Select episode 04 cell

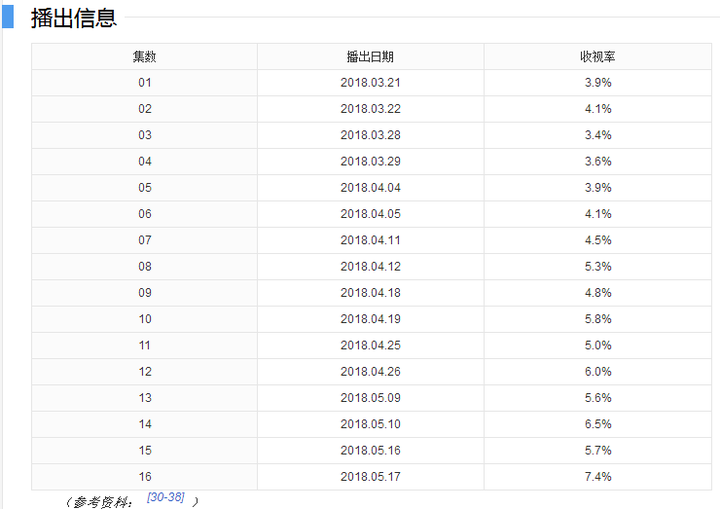144,161
